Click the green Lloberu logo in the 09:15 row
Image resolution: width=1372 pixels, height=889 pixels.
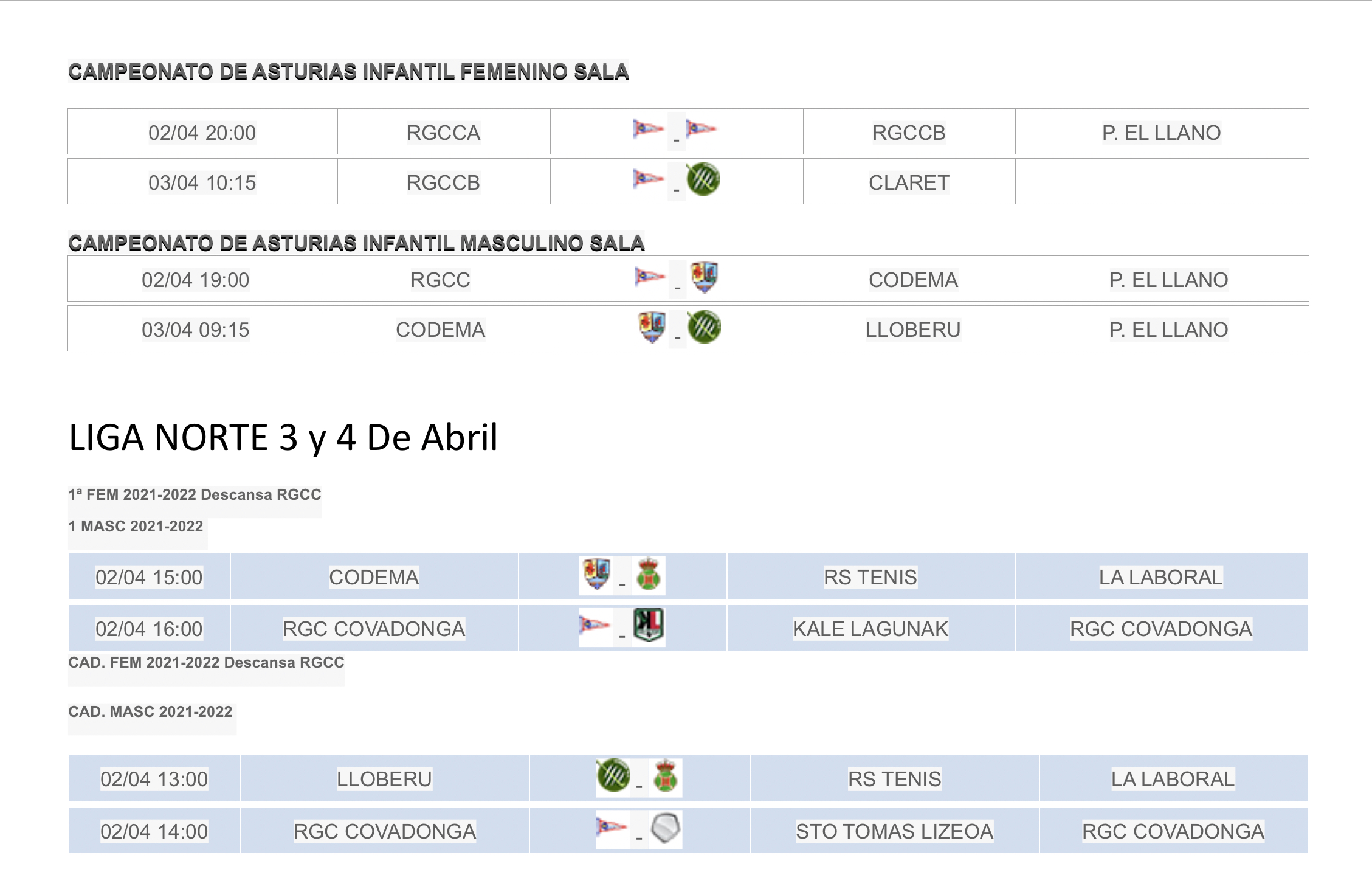pos(704,327)
